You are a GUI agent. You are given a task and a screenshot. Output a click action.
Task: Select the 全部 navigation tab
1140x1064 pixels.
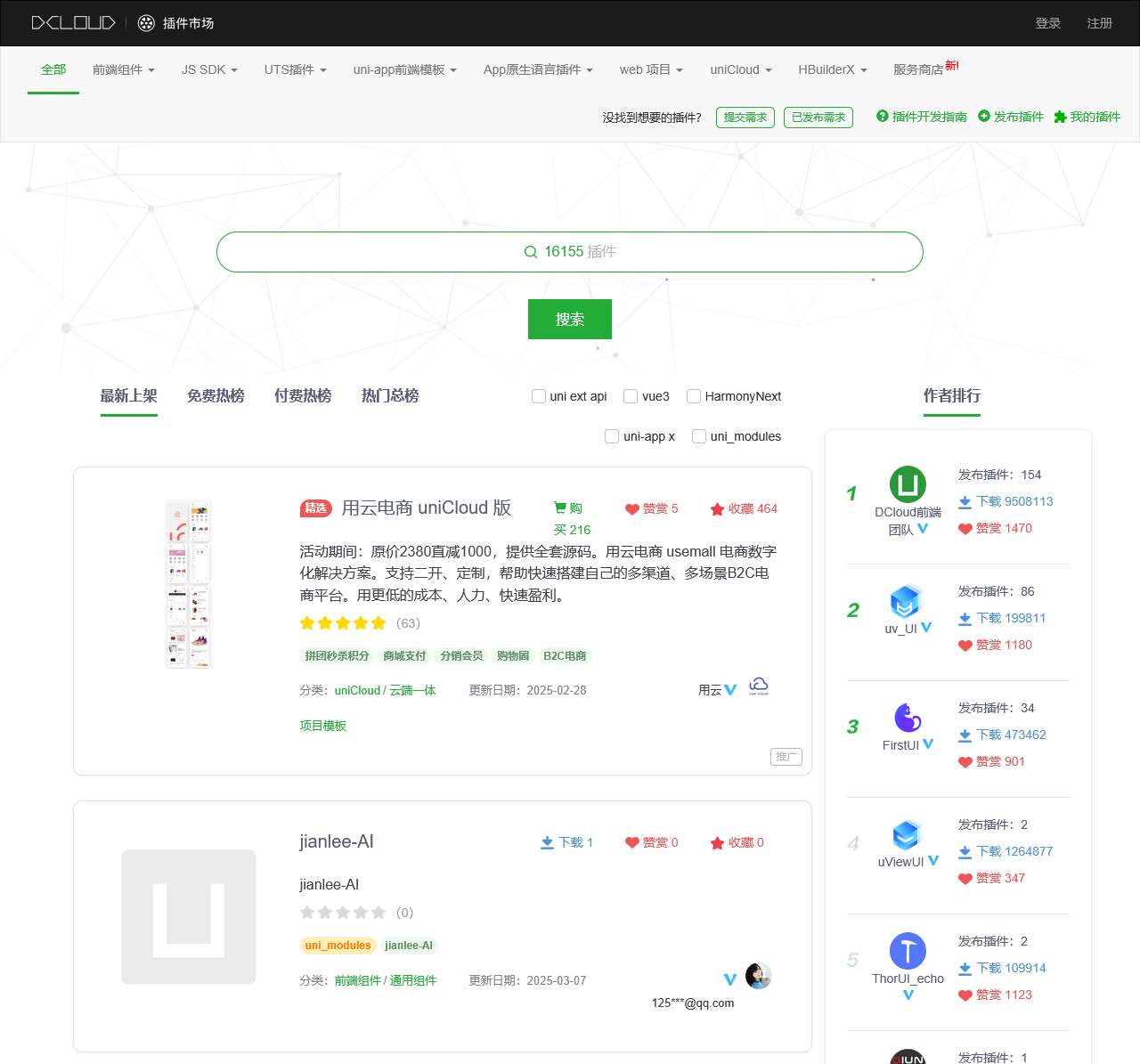(x=53, y=69)
